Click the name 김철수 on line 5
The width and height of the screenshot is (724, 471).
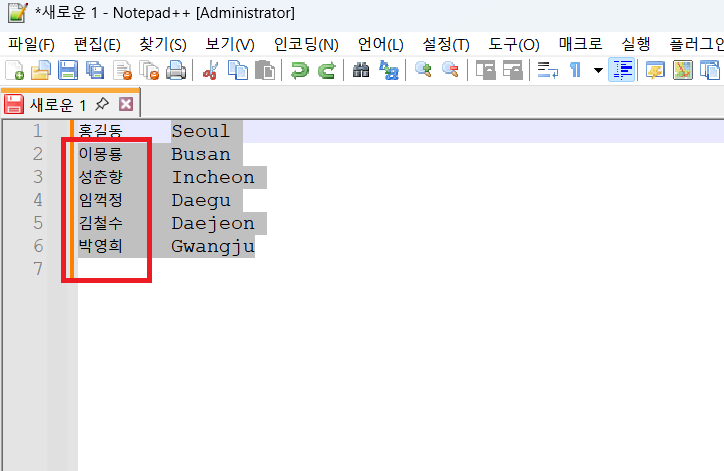pyautogui.click(x=100, y=223)
